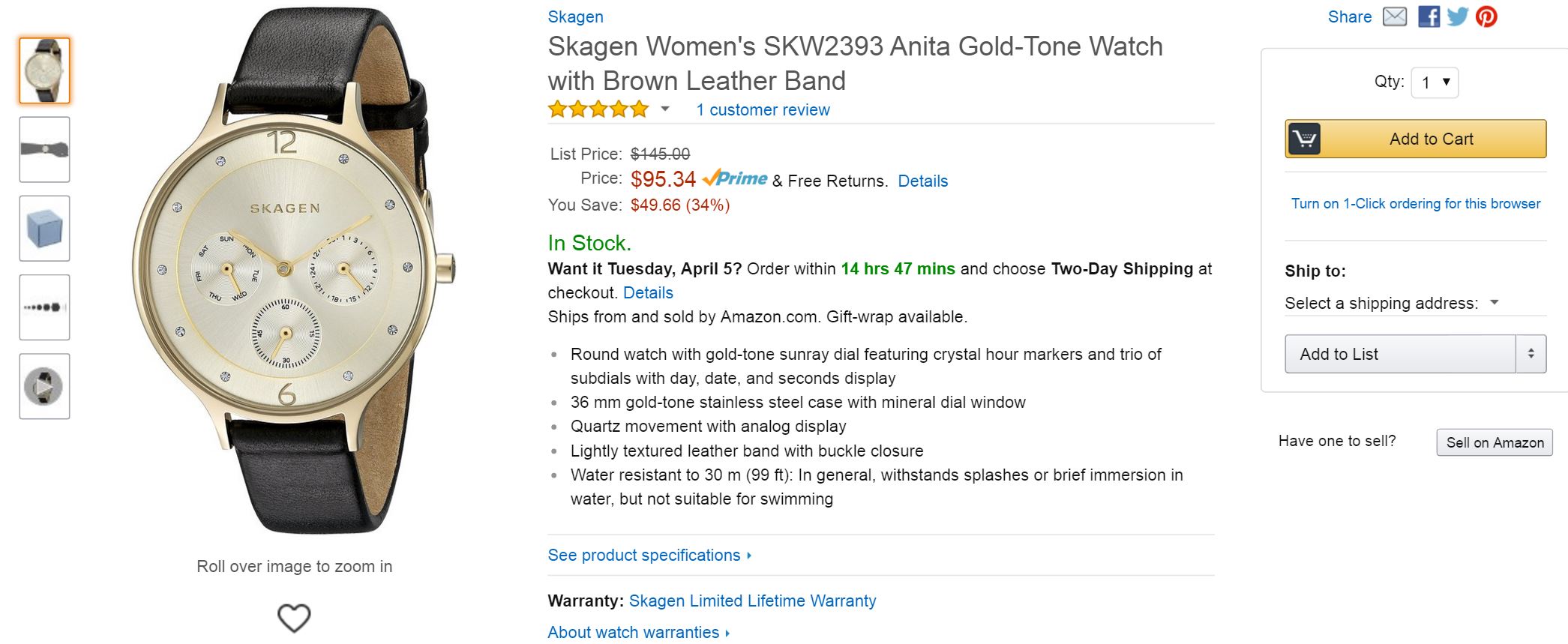The height and width of the screenshot is (644, 1568).
Task: Open the quantity dropdown
Action: point(1435,82)
